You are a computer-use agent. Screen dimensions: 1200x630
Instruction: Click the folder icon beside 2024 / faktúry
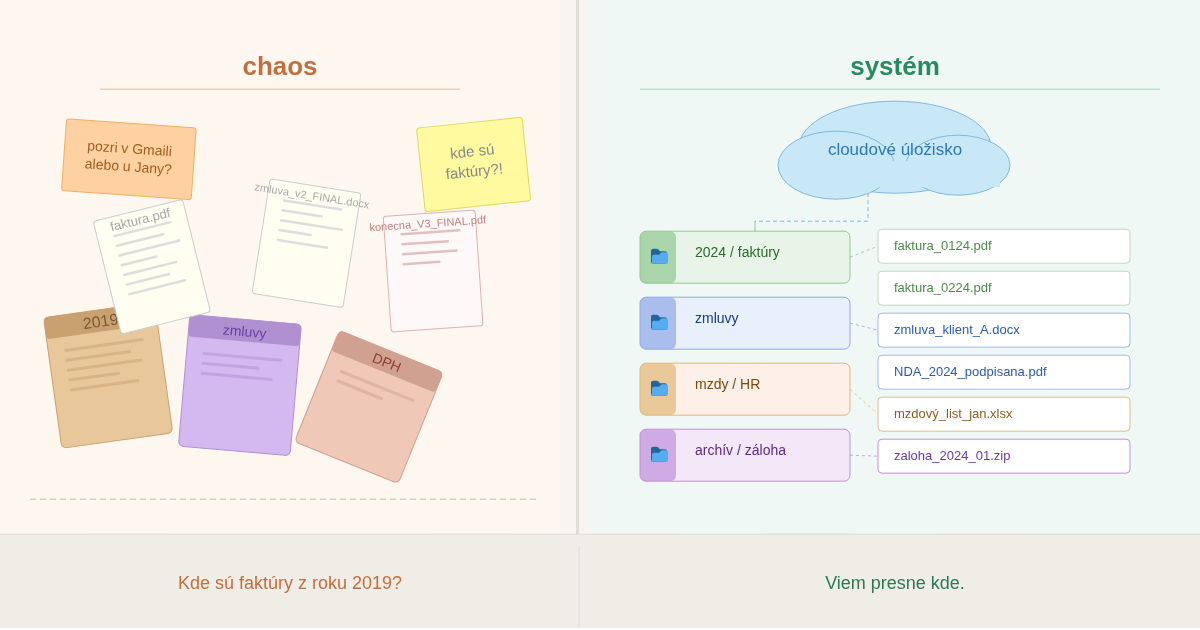pos(659,257)
